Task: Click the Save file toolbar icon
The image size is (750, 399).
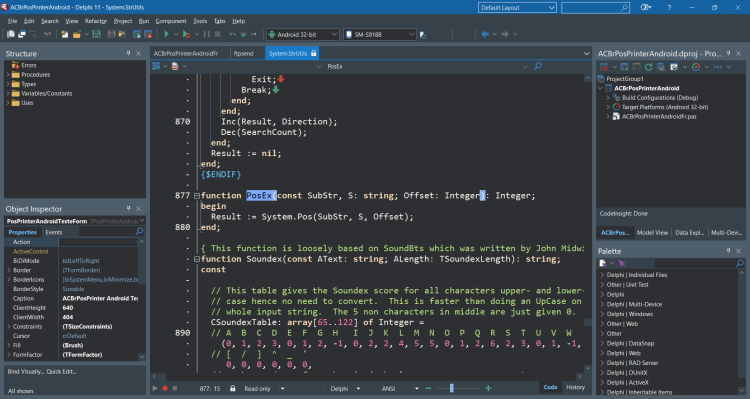Action: 96,34
